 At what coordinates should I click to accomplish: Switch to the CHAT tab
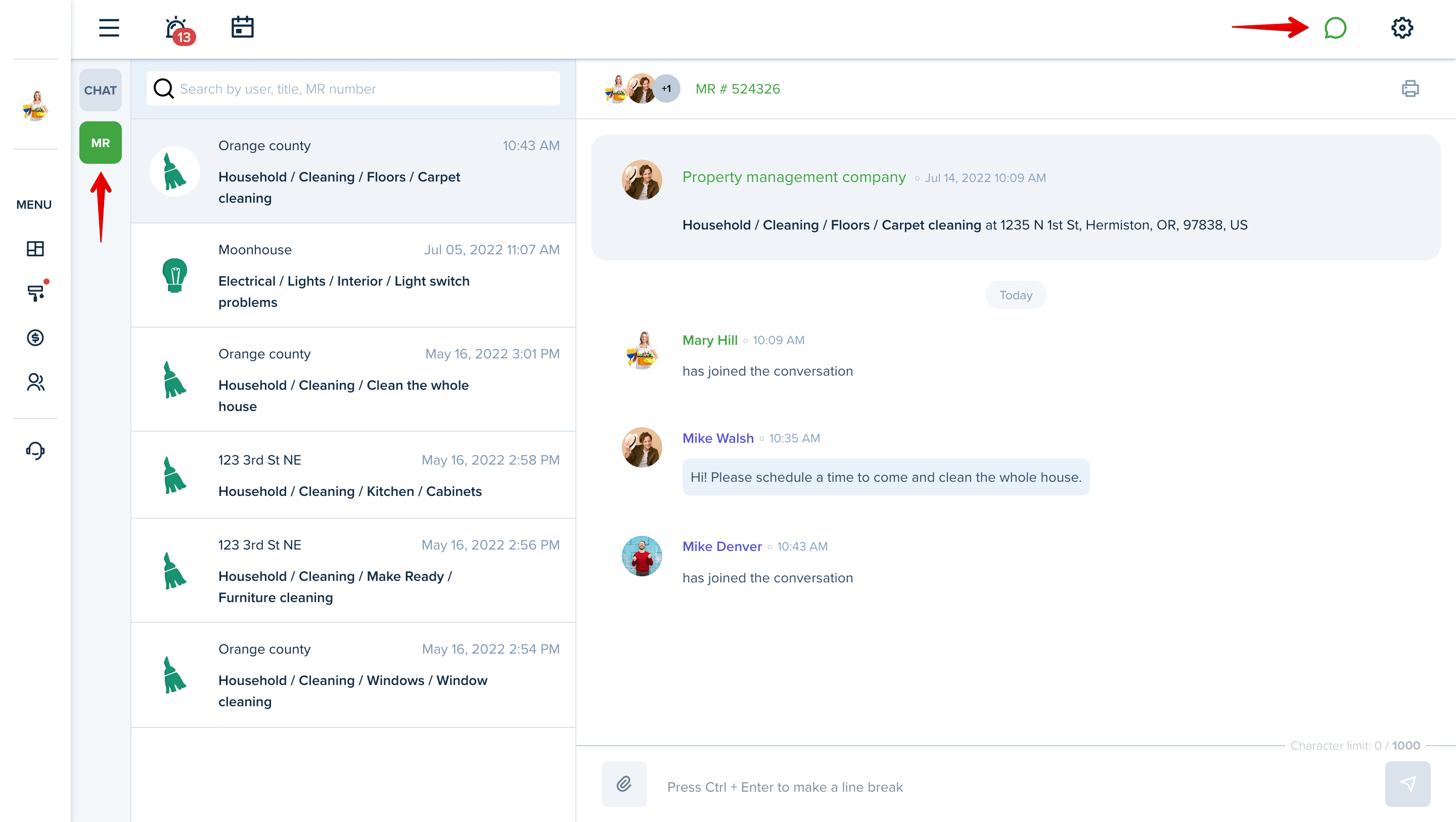[101, 90]
